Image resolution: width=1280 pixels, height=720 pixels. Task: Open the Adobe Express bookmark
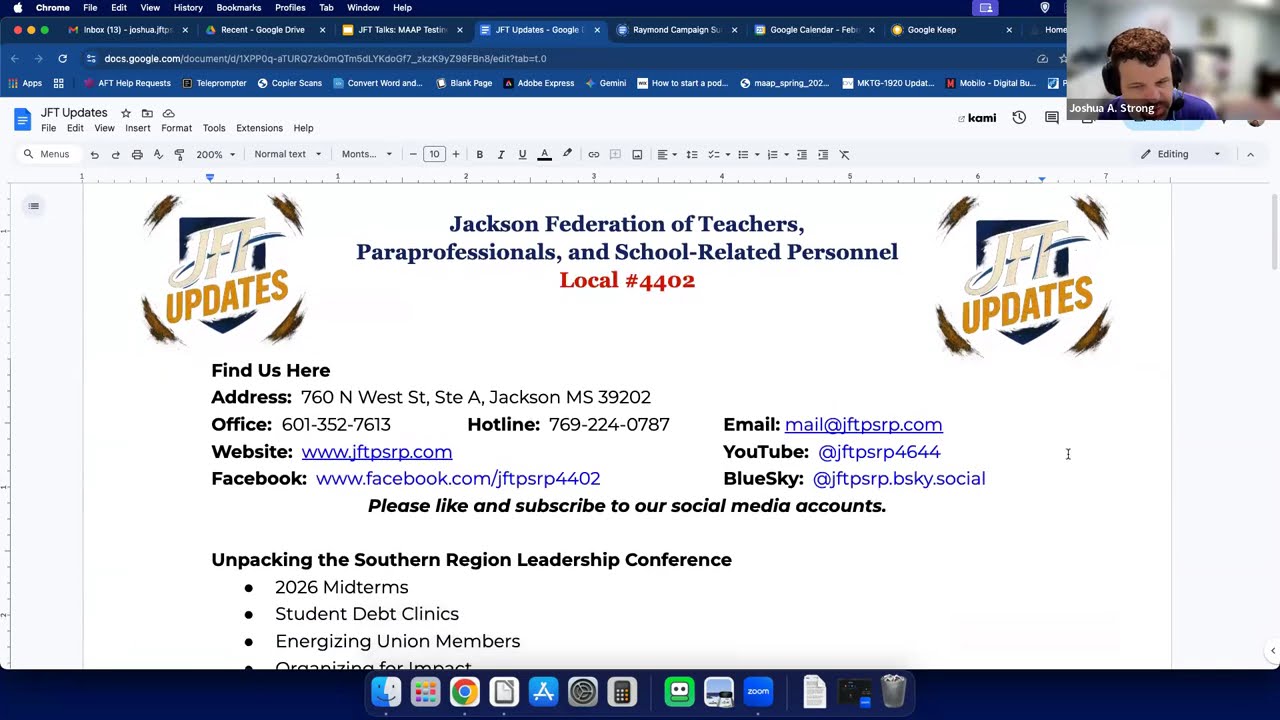coord(539,83)
